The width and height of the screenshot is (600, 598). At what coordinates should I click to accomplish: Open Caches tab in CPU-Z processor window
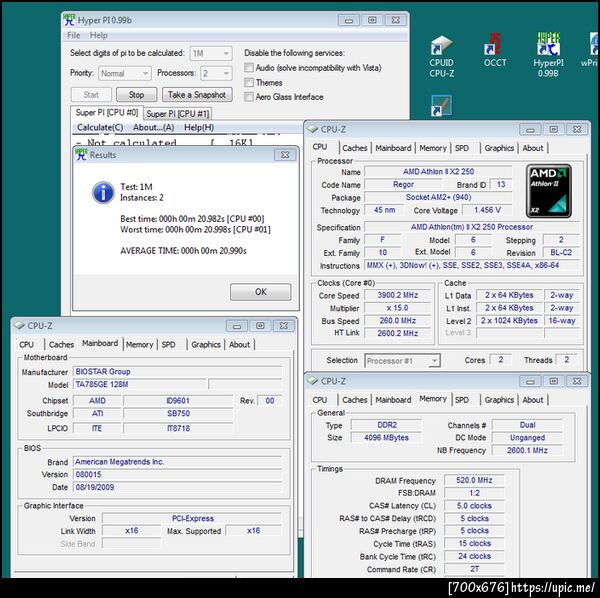point(355,148)
